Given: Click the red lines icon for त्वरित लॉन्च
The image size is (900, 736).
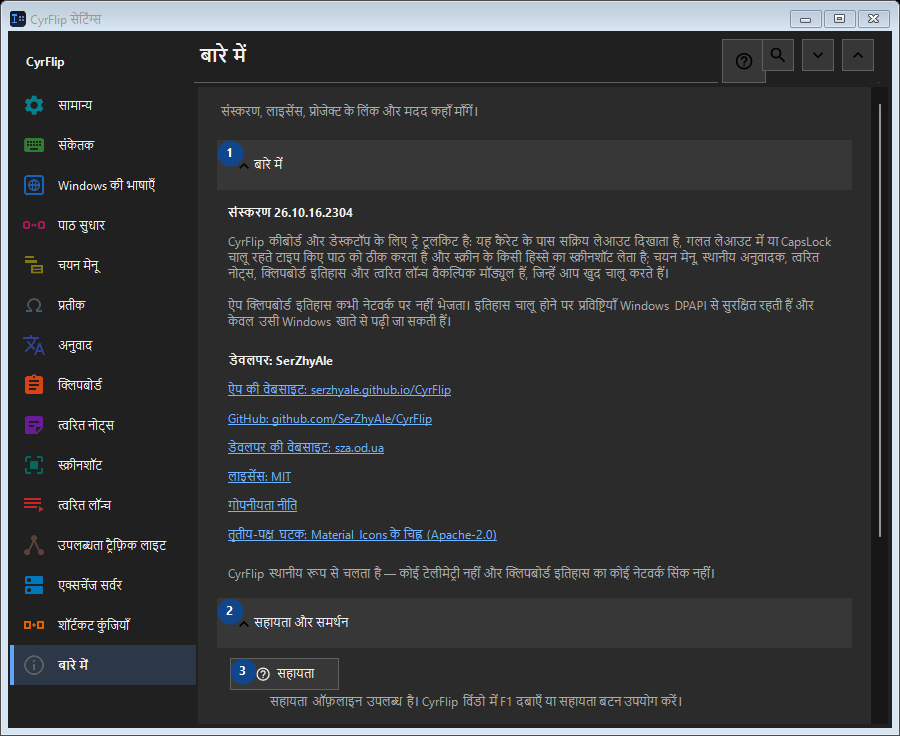Looking at the screenshot, I should [x=34, y=505].
